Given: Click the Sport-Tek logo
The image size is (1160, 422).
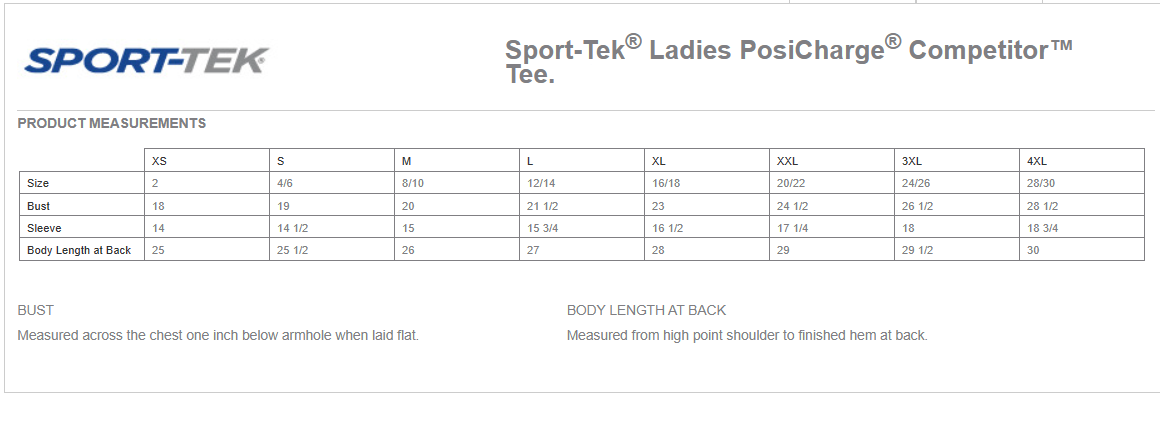Looking at the screenshot, I should [x=146, y=60].
